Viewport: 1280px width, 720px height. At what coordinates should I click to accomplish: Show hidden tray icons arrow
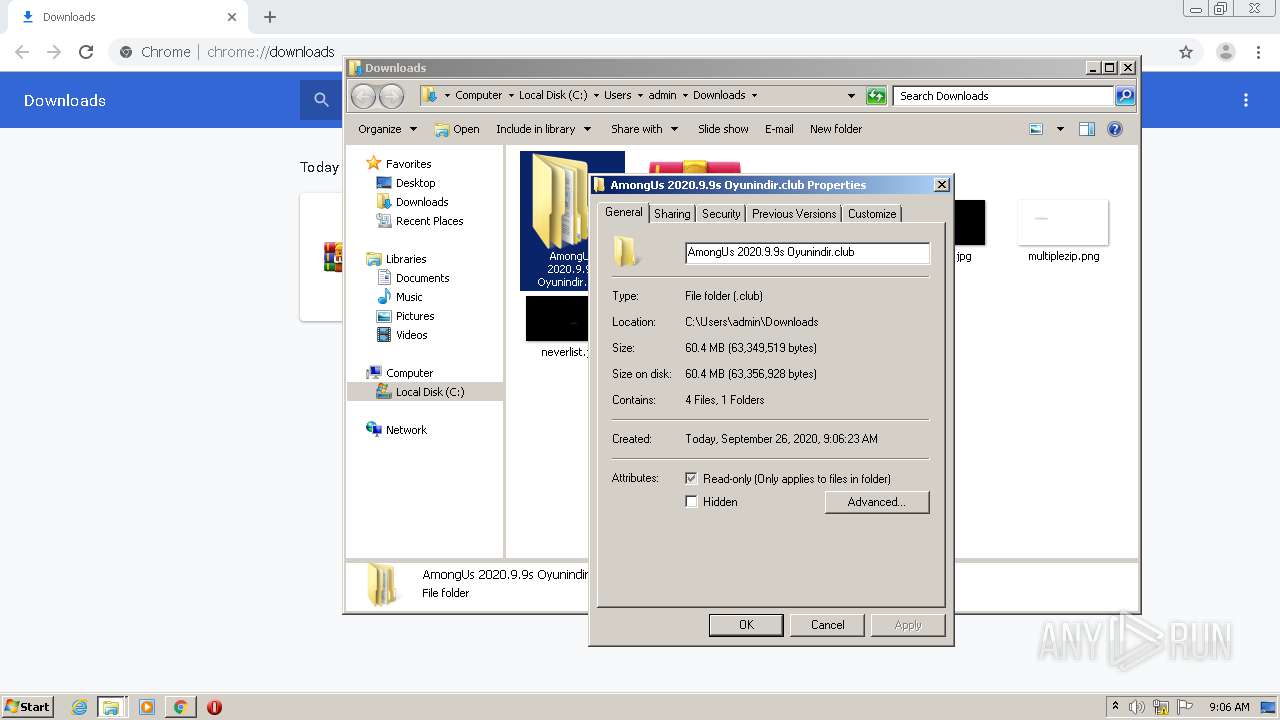point(1115,707)
